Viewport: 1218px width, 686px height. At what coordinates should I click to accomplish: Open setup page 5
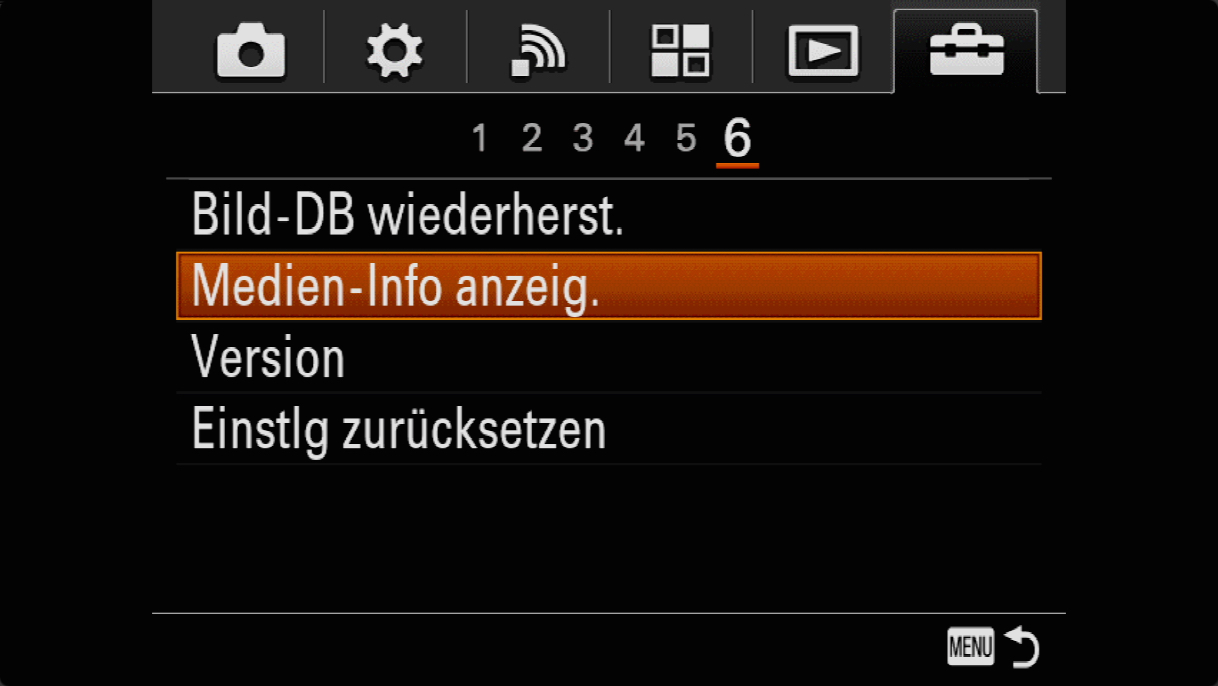point(685,139)
